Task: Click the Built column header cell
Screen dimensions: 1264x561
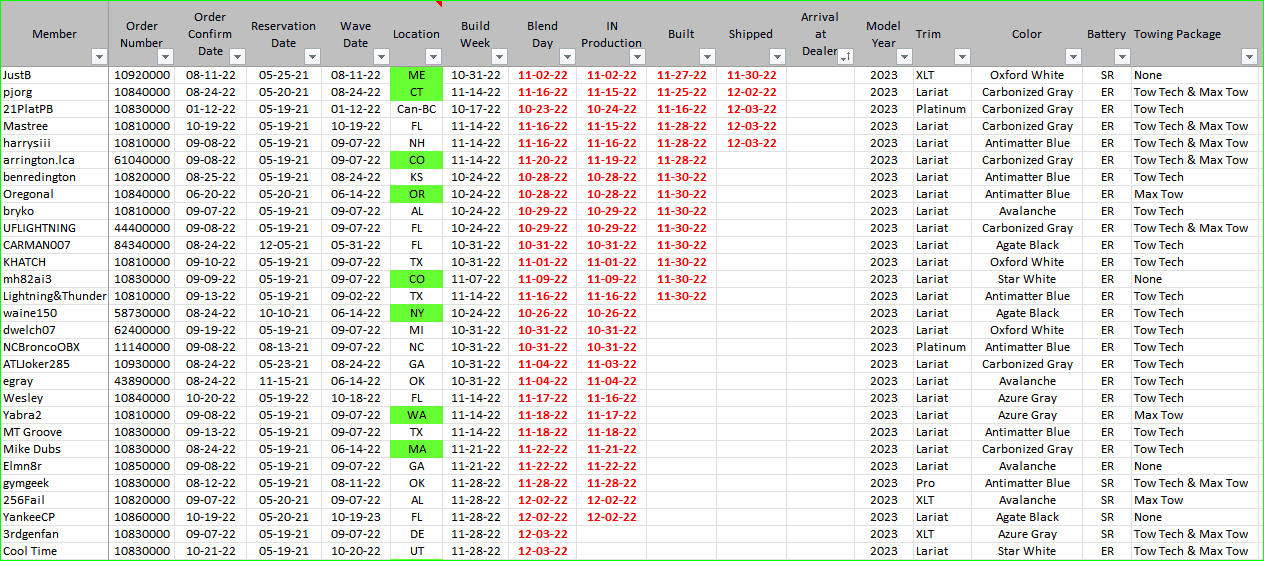Action: pos(681,34)
